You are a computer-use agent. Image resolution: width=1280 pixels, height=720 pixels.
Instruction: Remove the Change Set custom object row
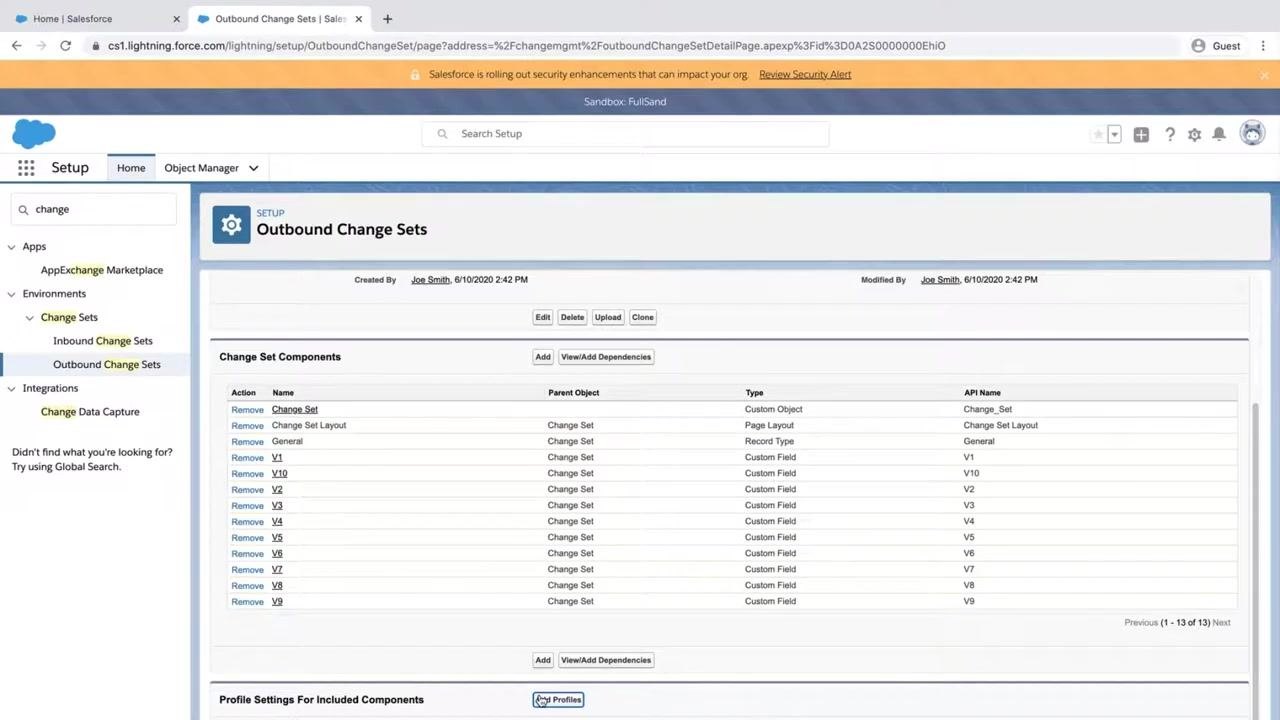pos(247,410)
